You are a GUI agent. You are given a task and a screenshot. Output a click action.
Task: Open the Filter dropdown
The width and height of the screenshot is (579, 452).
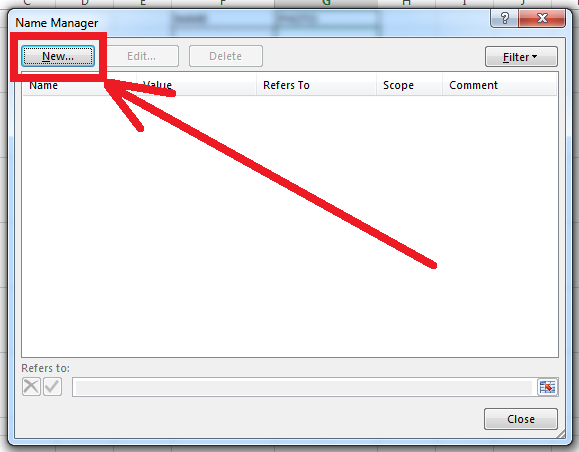click(521, 57)
